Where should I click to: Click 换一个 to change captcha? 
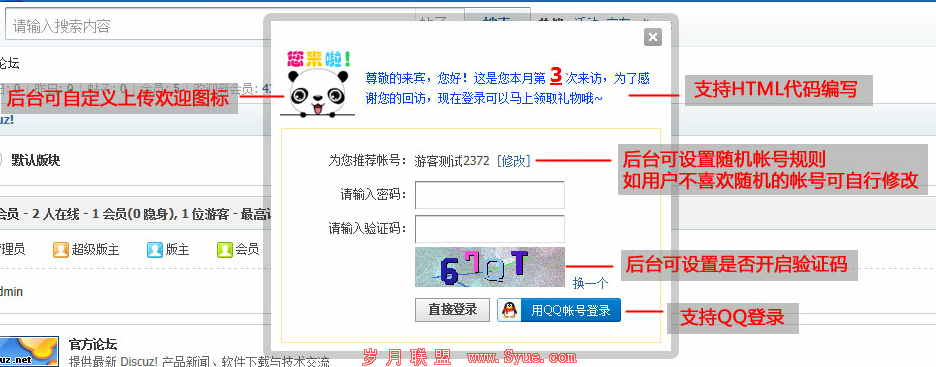(x=590, y=283)
